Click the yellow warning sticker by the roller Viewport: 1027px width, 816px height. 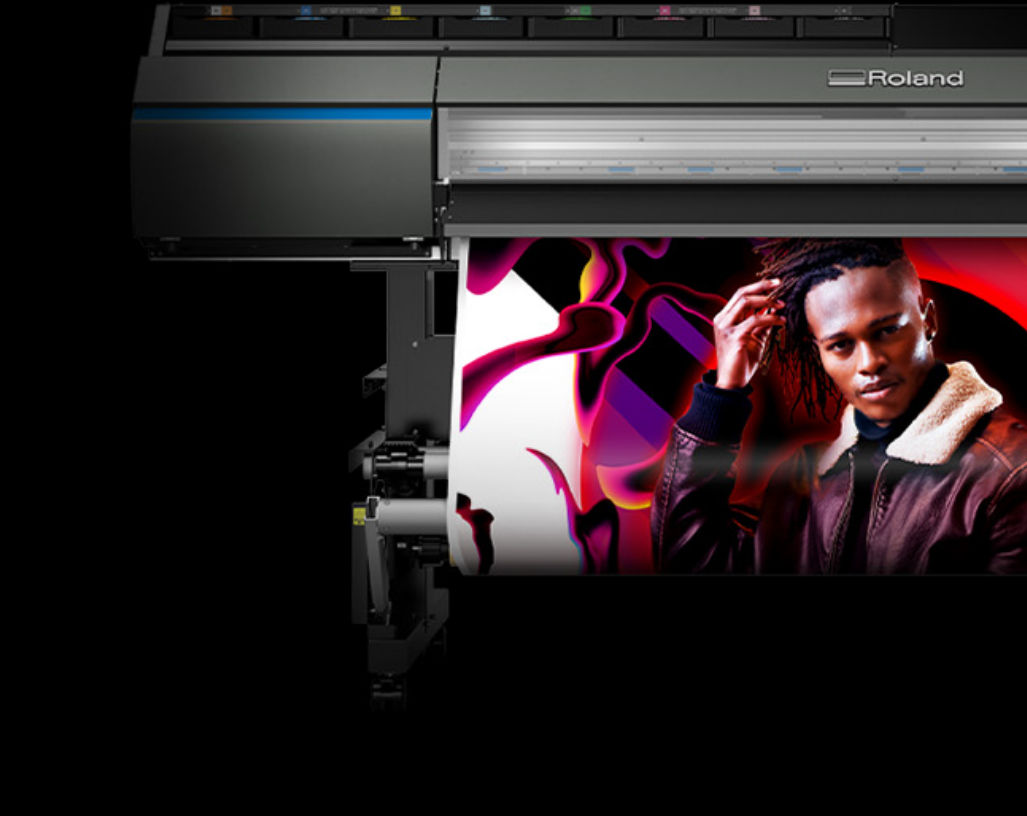tap(359, 516)
